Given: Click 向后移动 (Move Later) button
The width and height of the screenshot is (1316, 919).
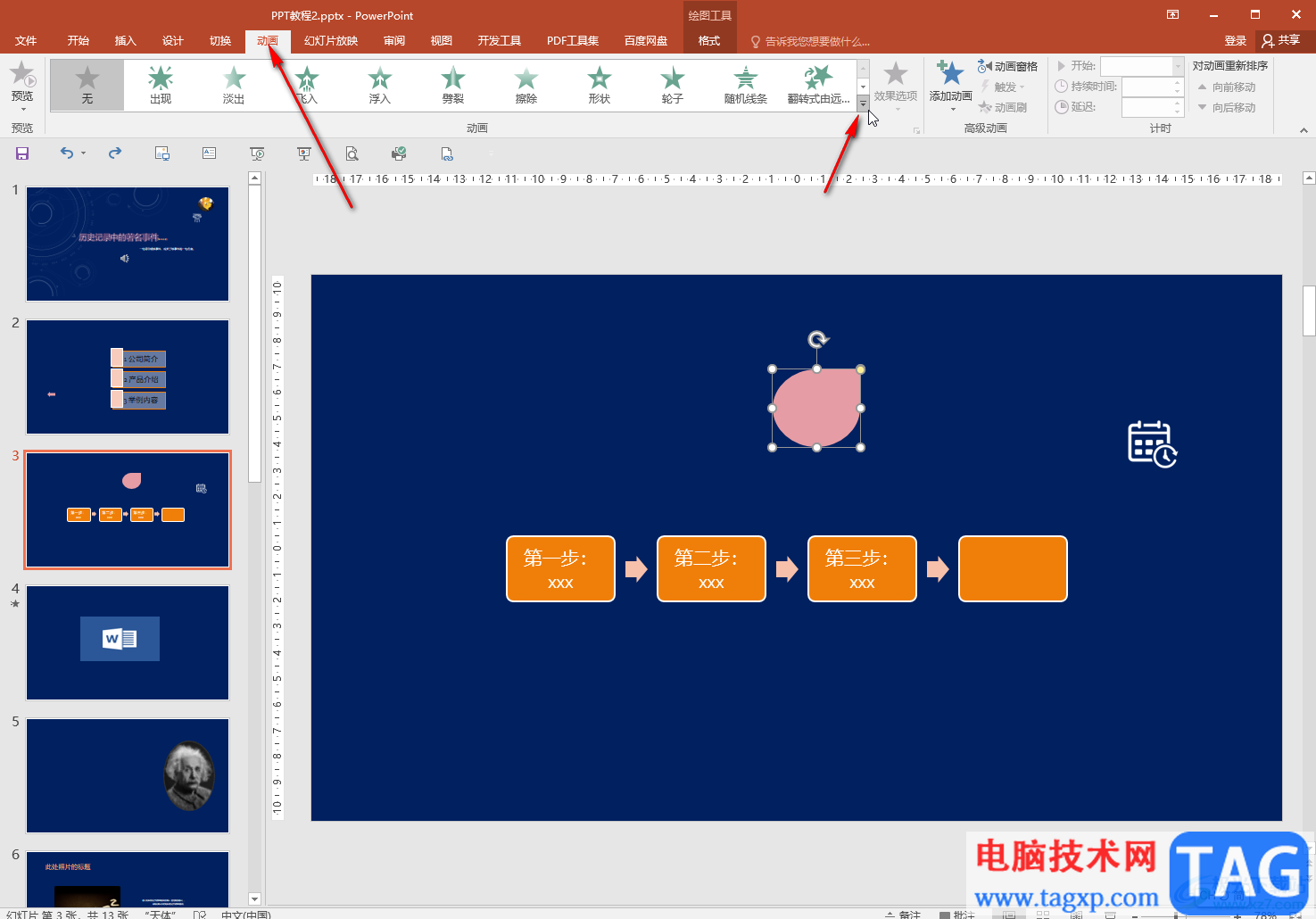Looking at the screenshot, I should pyautogui.click(x=1227, y=108).
